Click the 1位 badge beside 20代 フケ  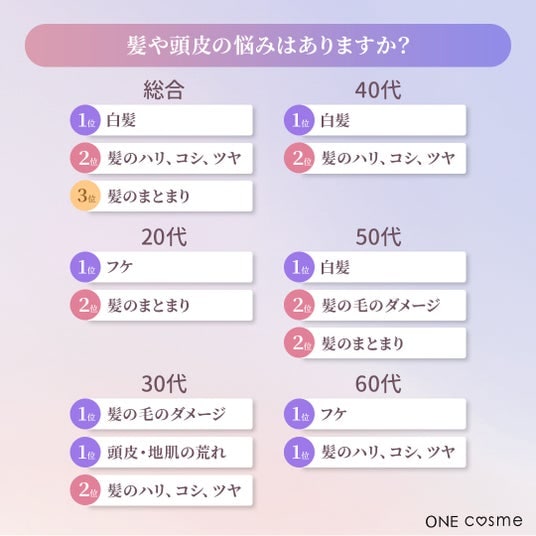tap(85, 267)
